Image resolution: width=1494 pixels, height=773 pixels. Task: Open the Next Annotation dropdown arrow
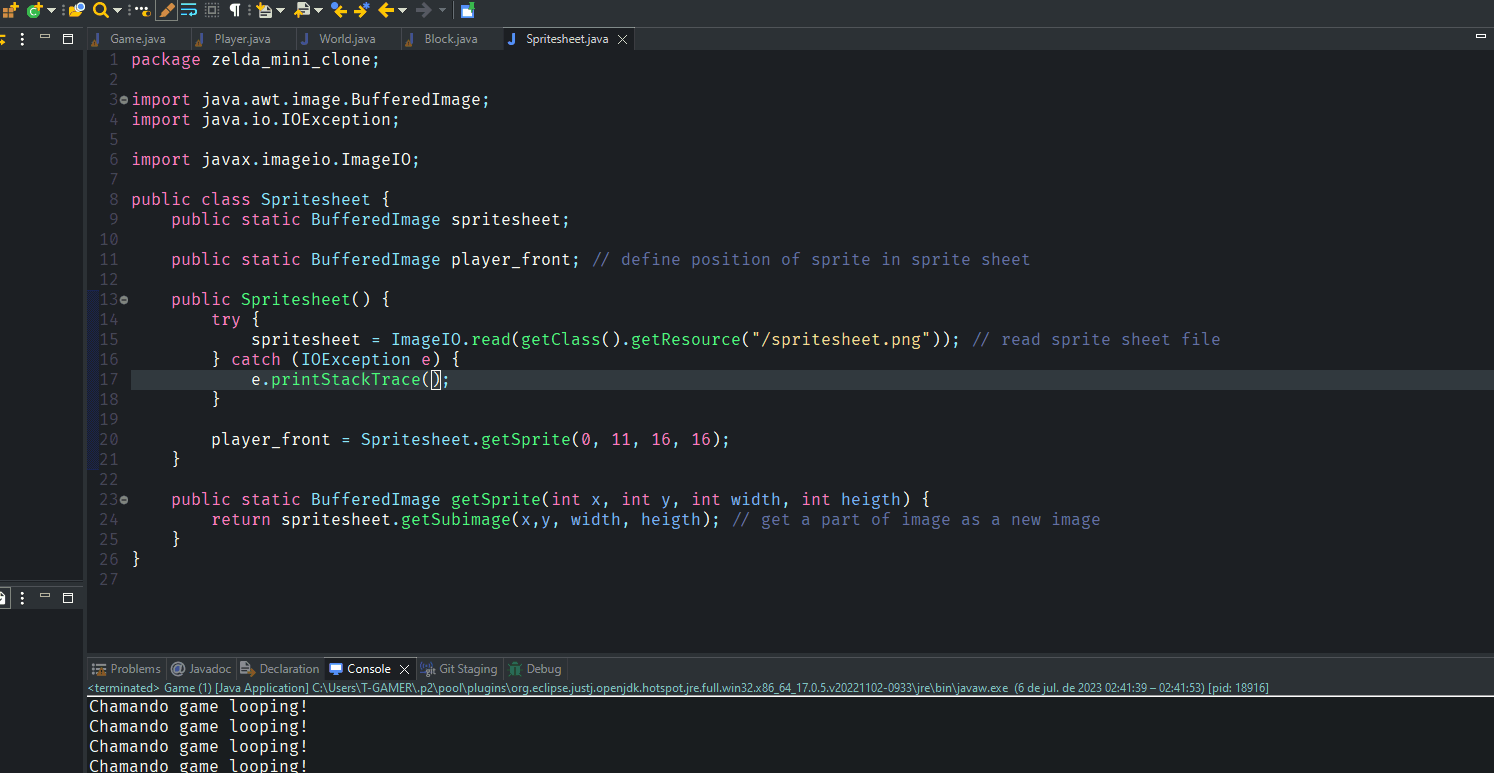(x=280, y=10)
